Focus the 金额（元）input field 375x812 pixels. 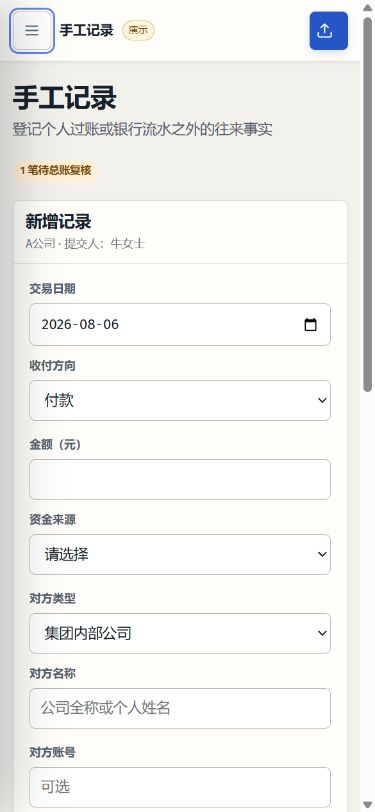(180, 479)
